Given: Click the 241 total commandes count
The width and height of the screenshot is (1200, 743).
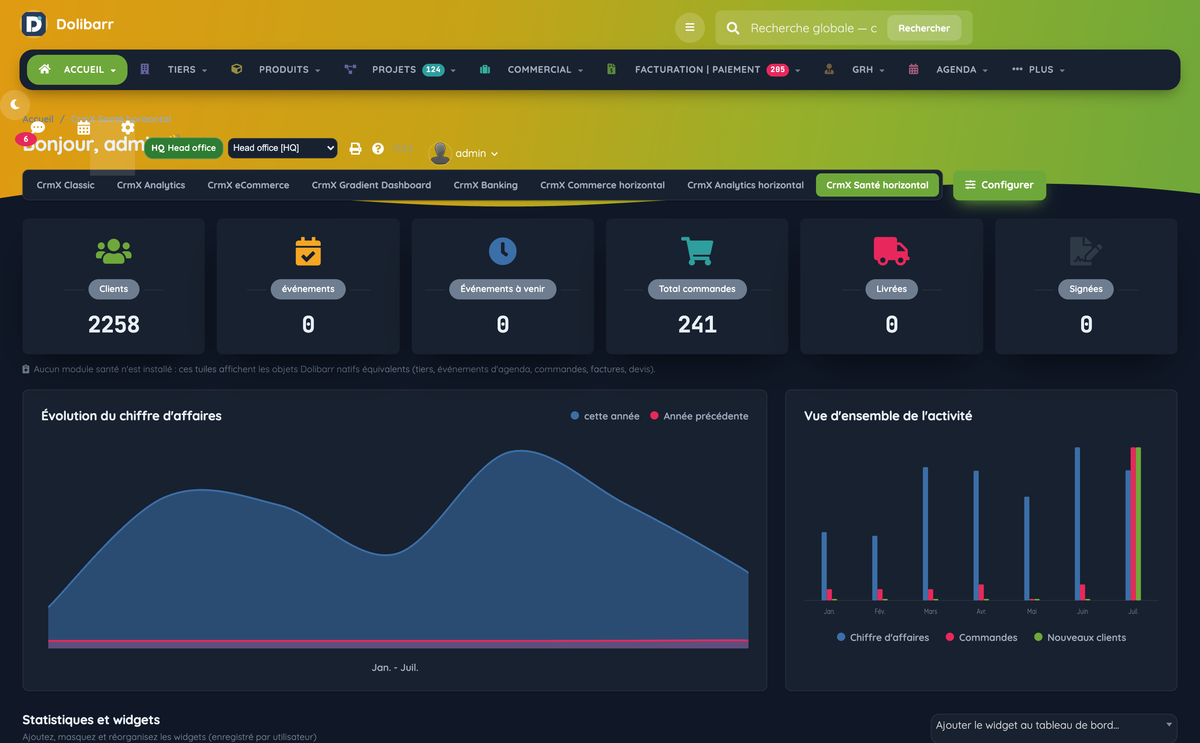Looking at the screenshot, I should (697, 324).
